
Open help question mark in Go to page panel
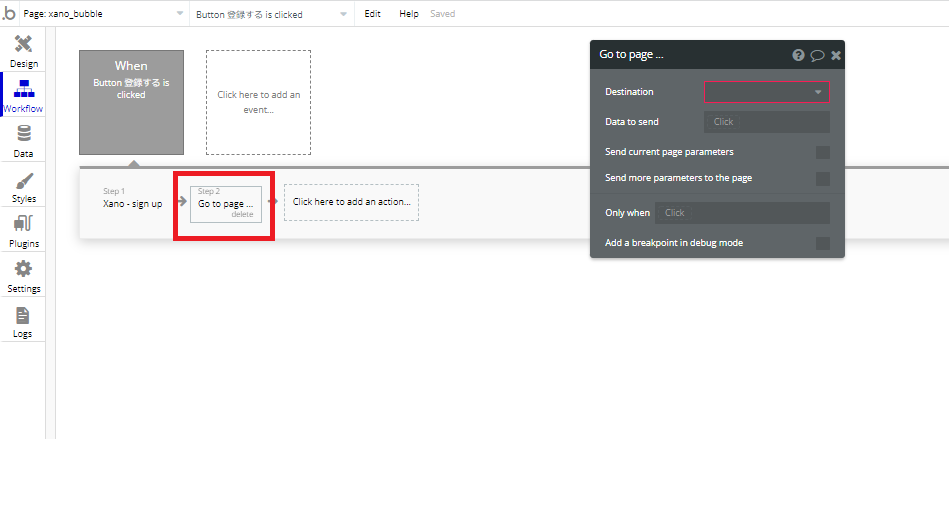click(x=798, y=55)
